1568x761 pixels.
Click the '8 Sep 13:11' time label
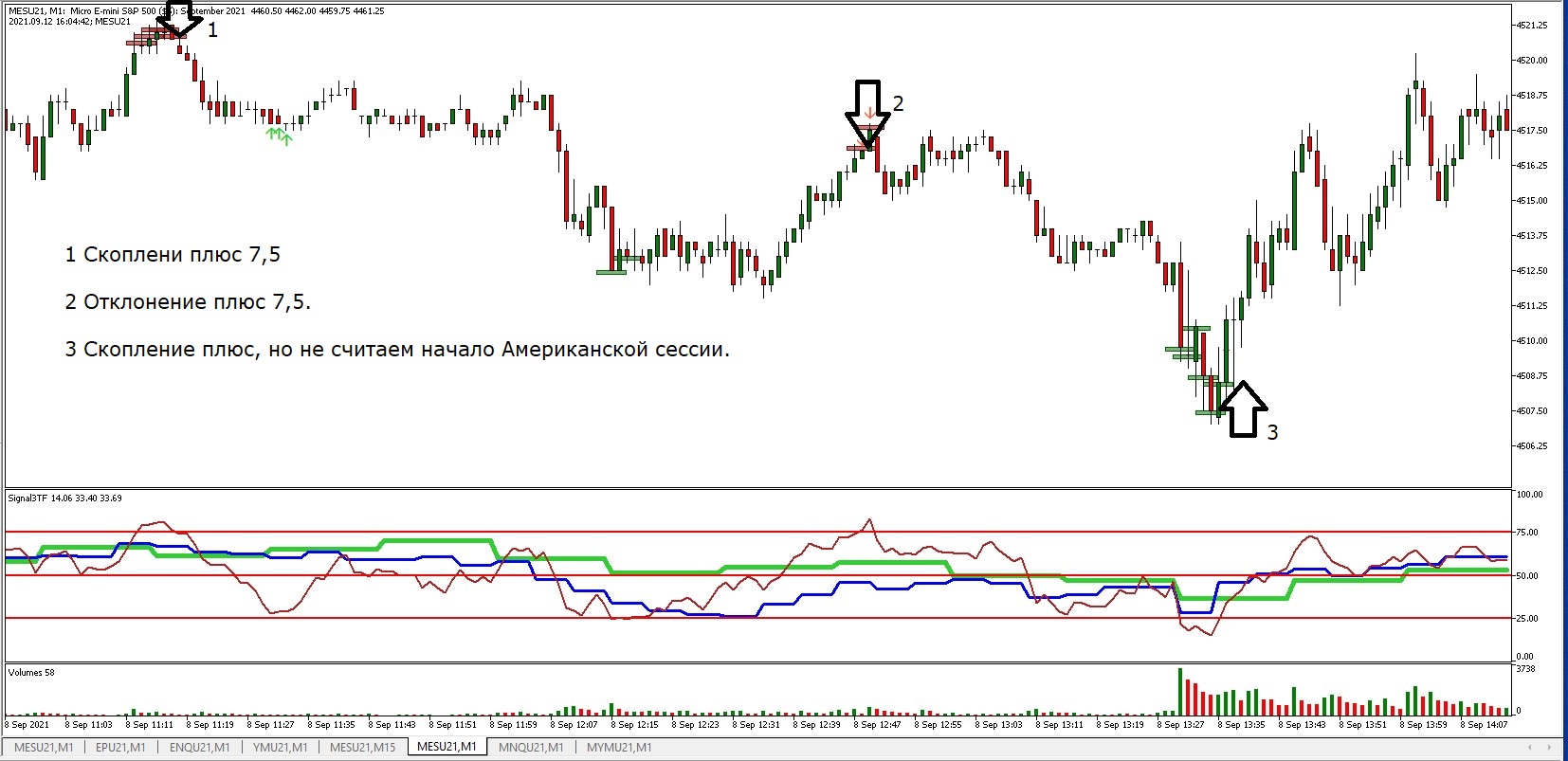(1060, 725)
